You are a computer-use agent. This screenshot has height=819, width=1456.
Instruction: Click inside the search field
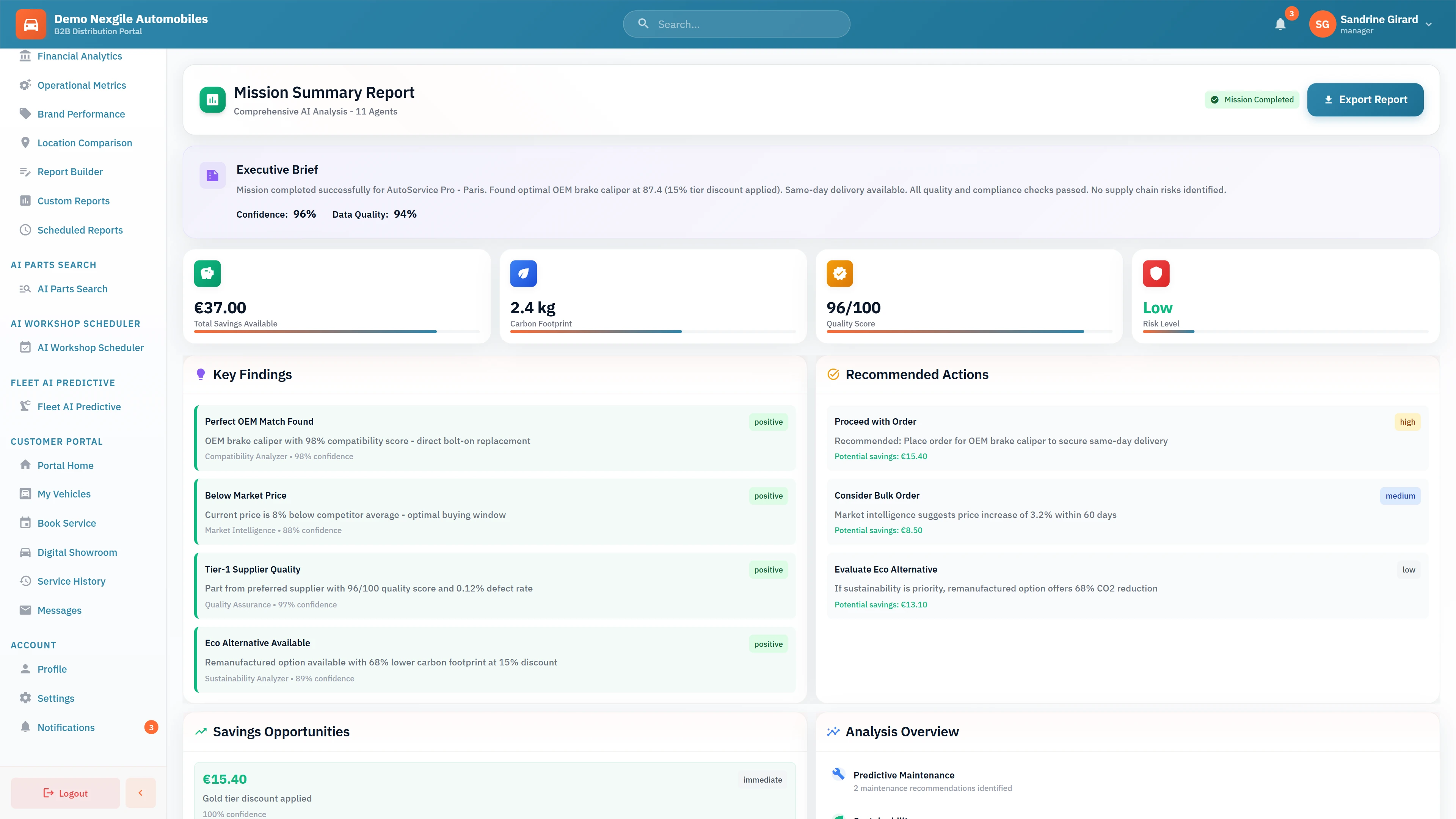[x=735, y=24]
